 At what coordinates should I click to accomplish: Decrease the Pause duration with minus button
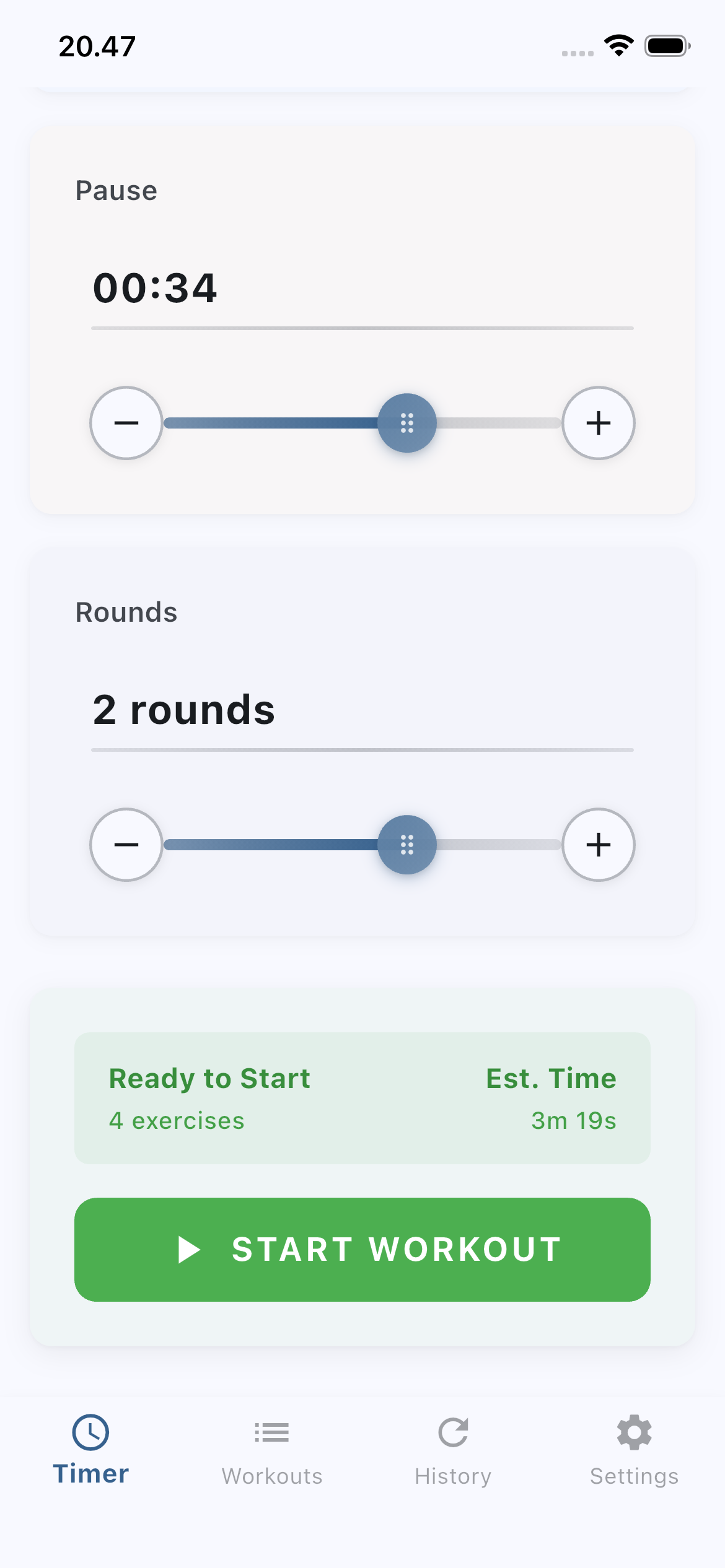pyautogui.click(x=126, y=423)
